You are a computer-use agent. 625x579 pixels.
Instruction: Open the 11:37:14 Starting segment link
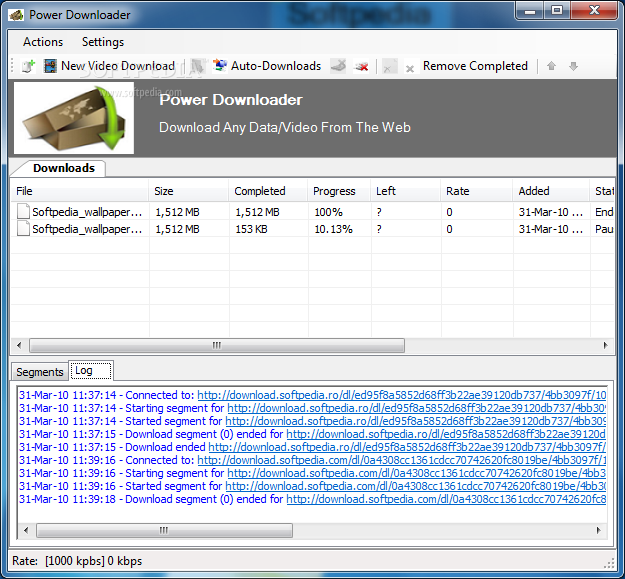coord(417,408)
